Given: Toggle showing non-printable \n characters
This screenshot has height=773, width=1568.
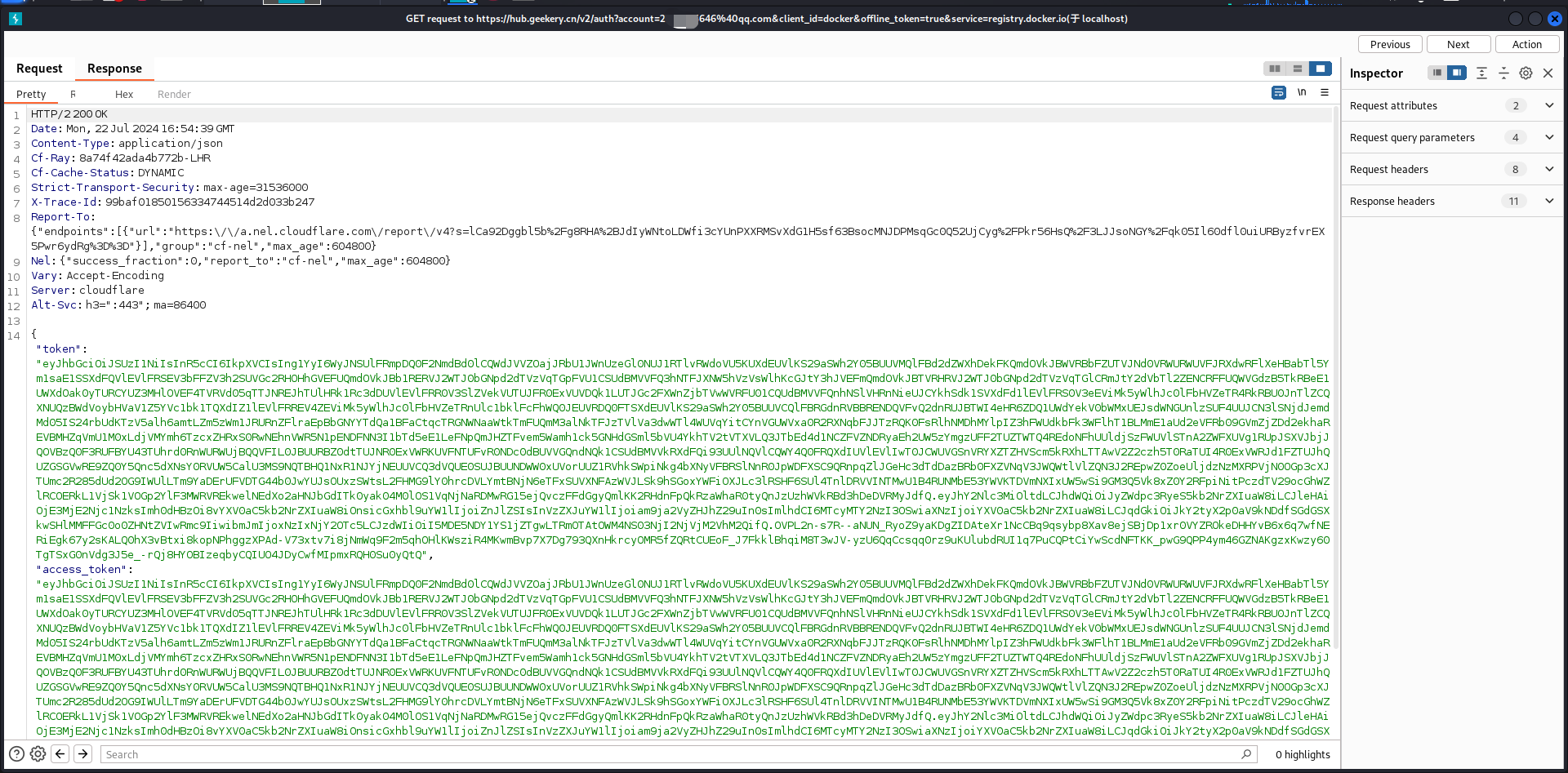Looking at the screenshot, I should click(x=1302, y=92).
